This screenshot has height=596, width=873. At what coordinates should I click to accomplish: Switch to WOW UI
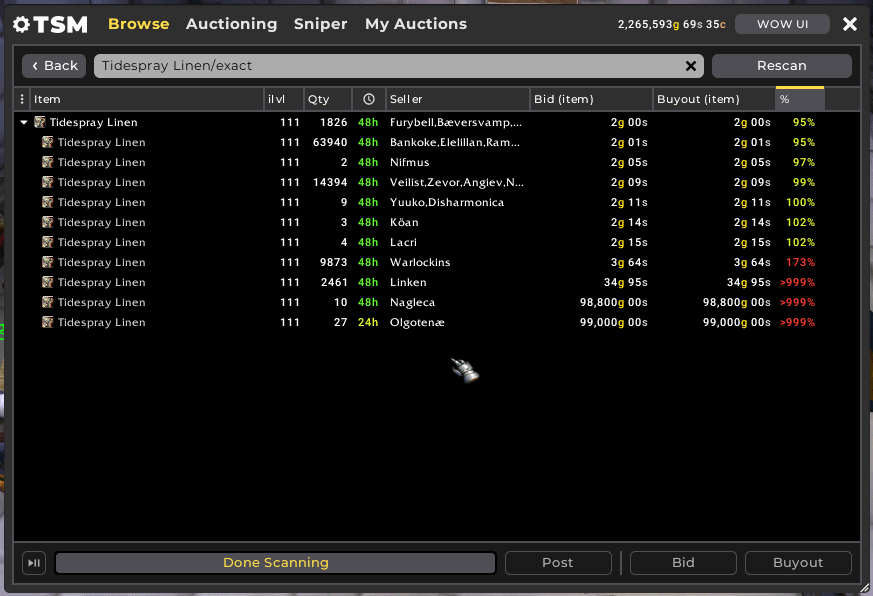click(782, 24)
